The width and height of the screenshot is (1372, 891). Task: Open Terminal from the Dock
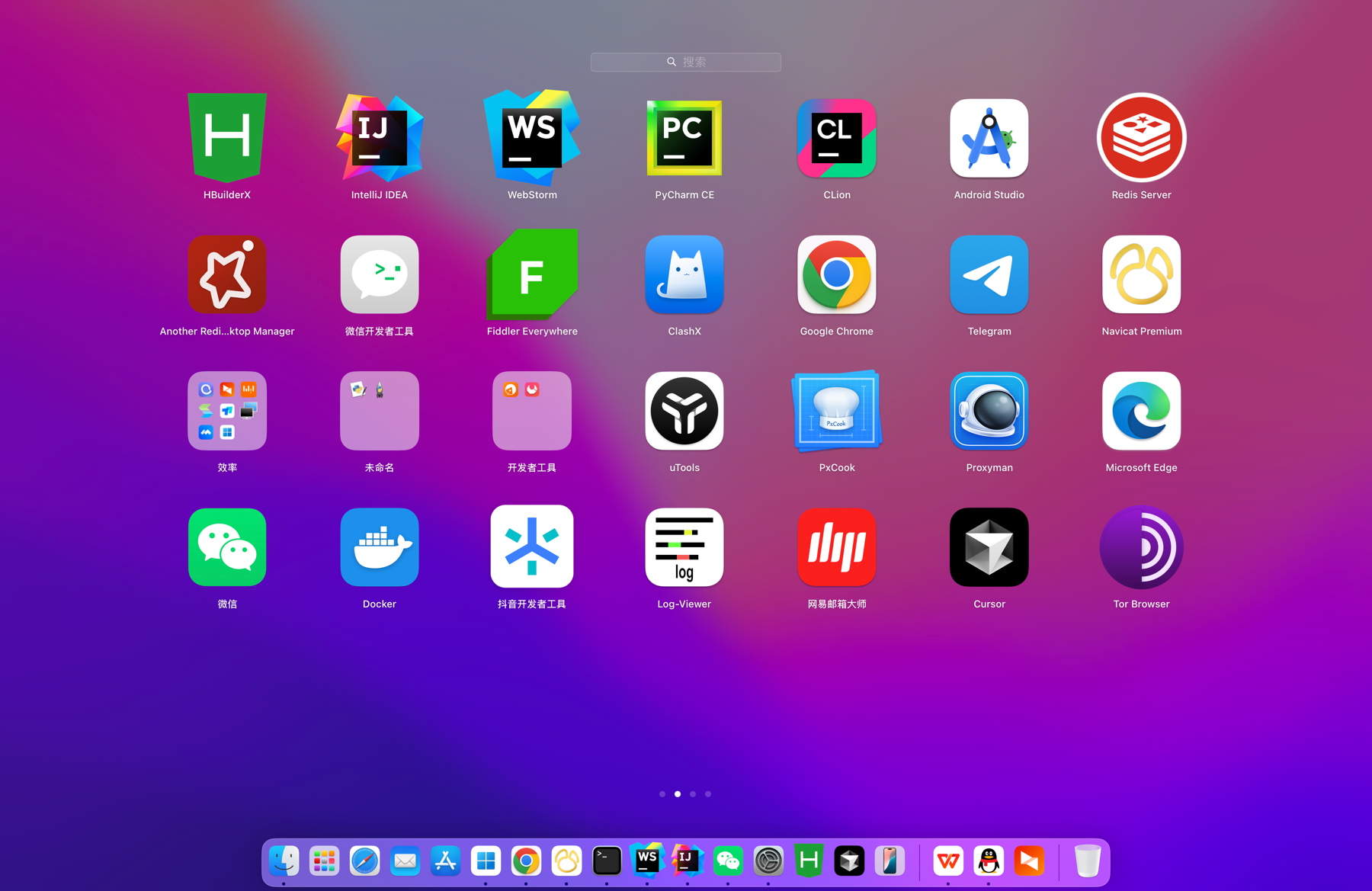pos(607,861)
